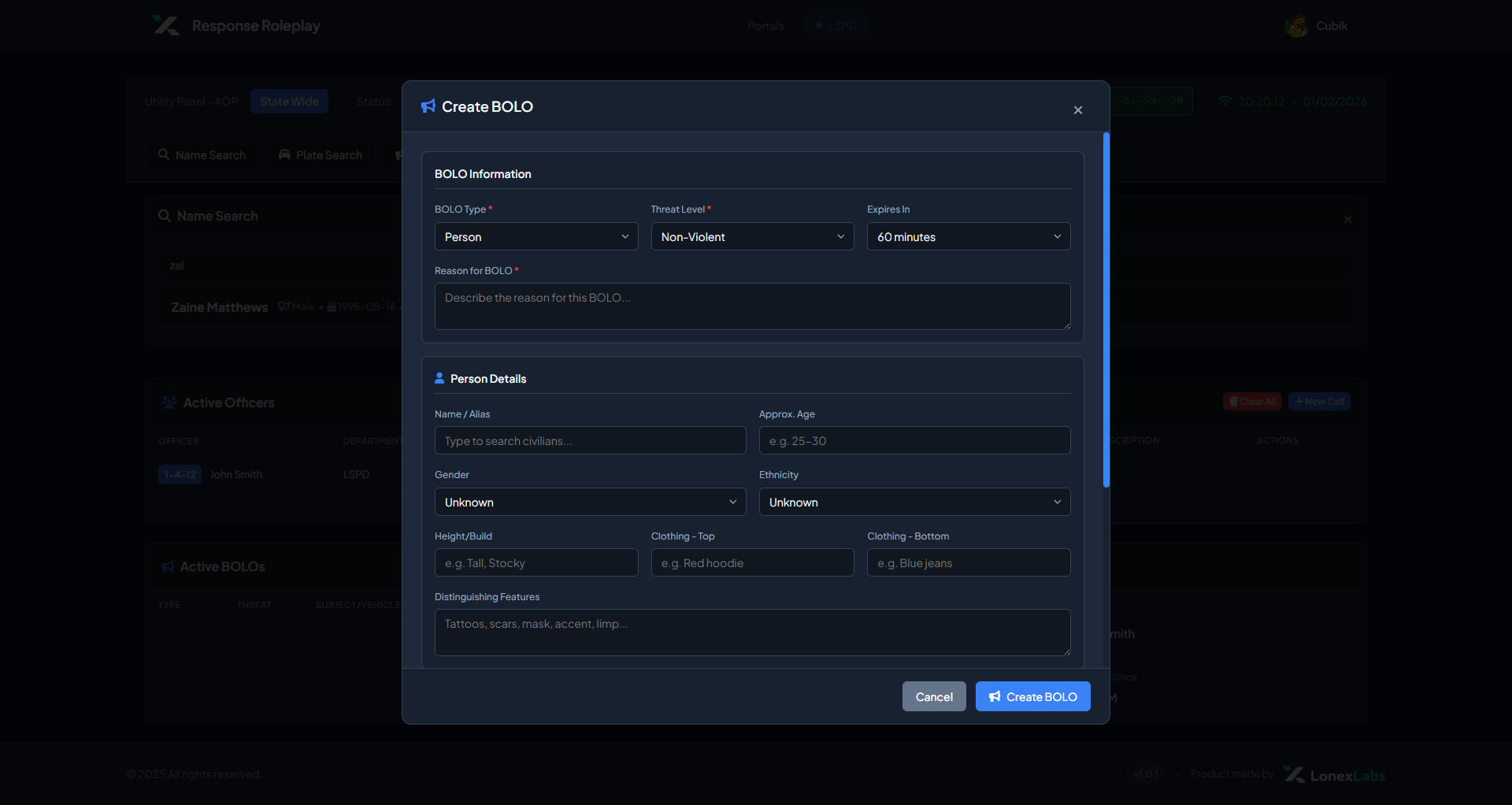The width and height of the screenshot is (1512, 805).
Task: Click the trash icon on Clear All button
Action: [1233, 402]
